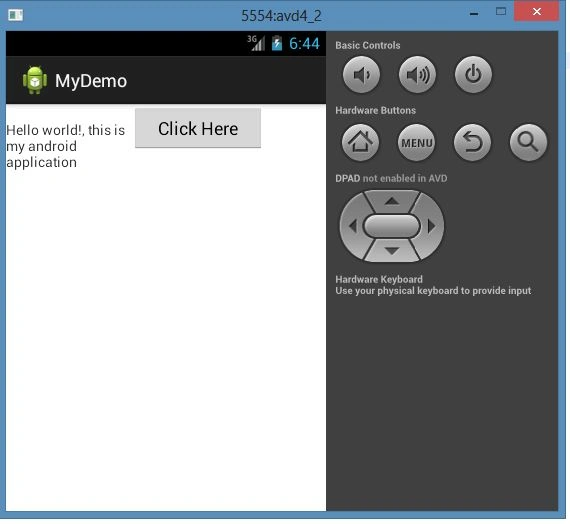
Task: Click the DPAD not enabled in AVD label
Action: [391, 179]
